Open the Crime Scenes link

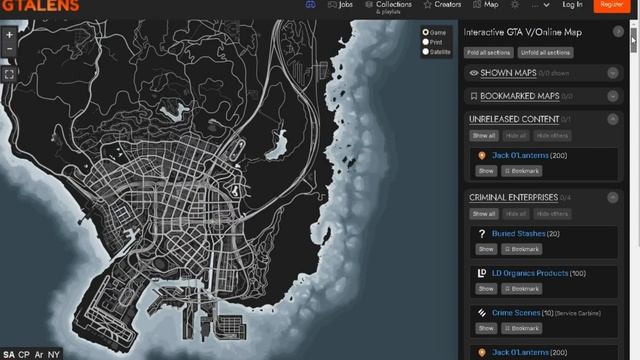pyautogui.click(x=516, y=313)
